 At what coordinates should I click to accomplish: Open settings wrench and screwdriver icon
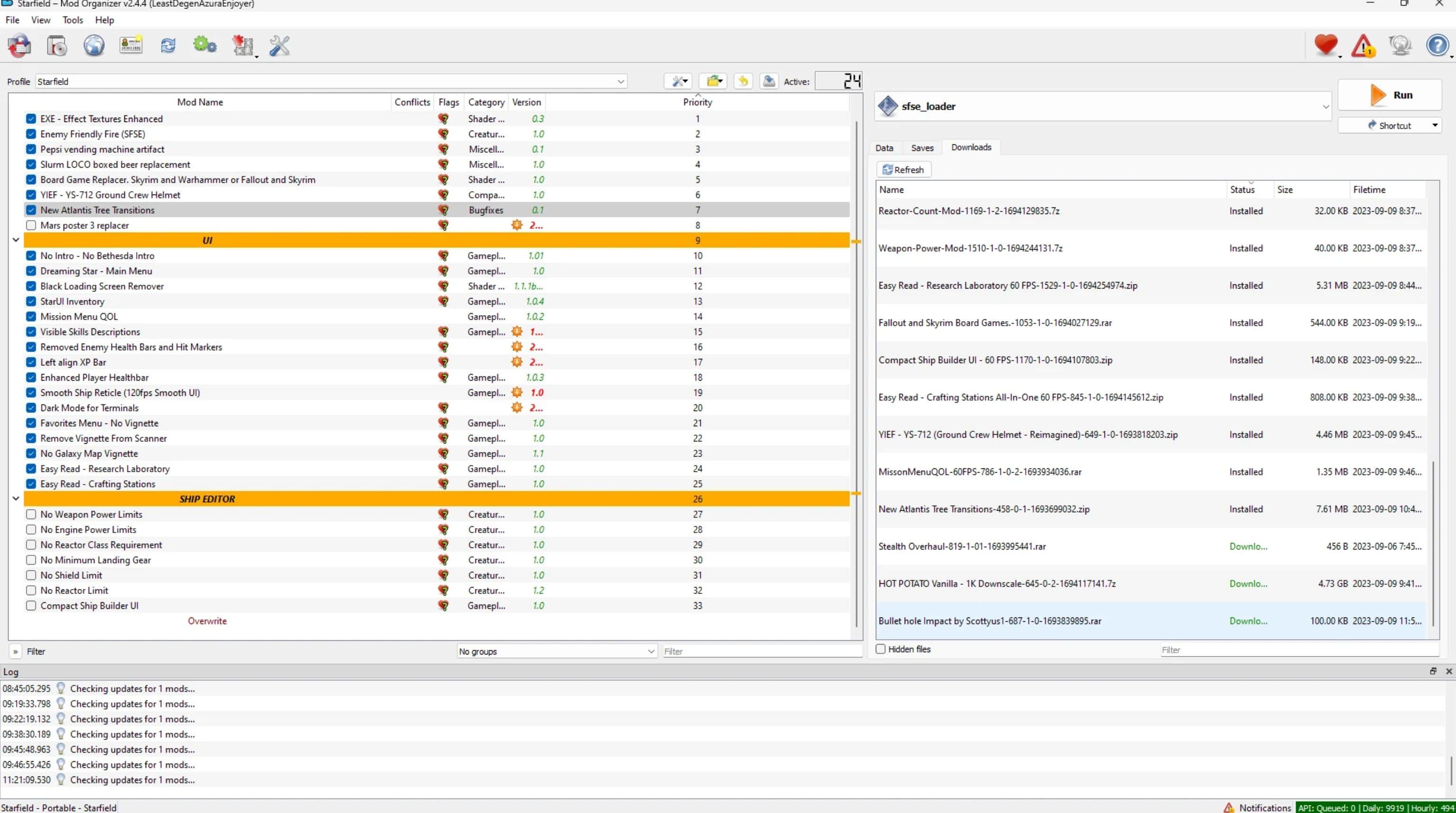click(x=279, y=46)
